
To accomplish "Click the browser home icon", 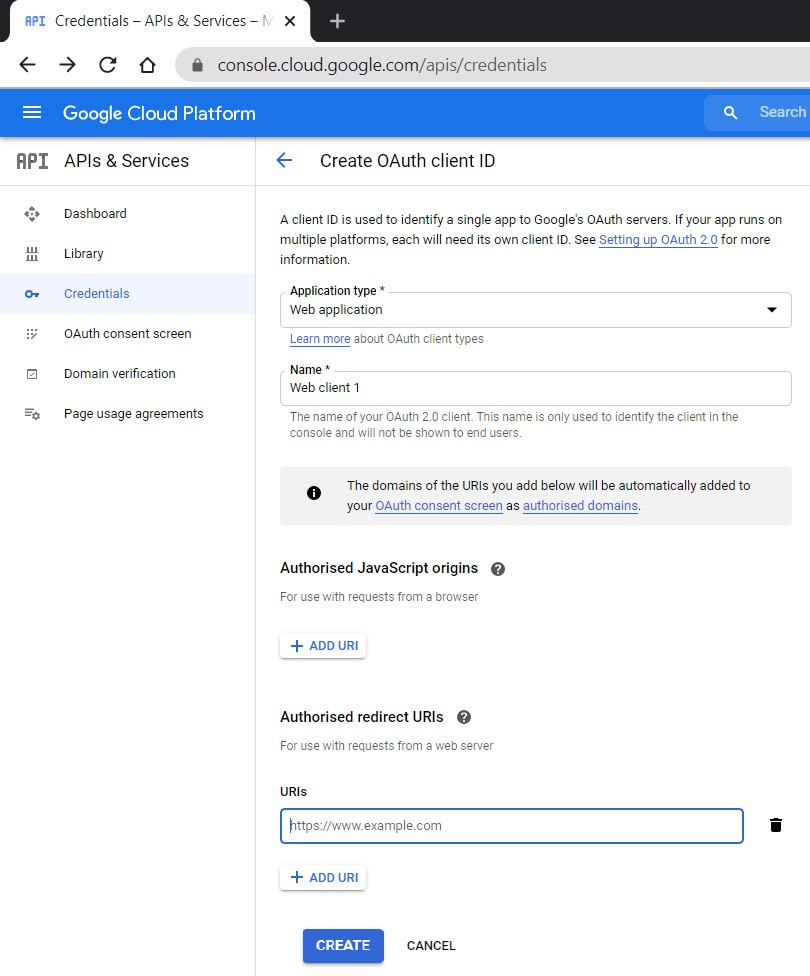I will point(147,65).
